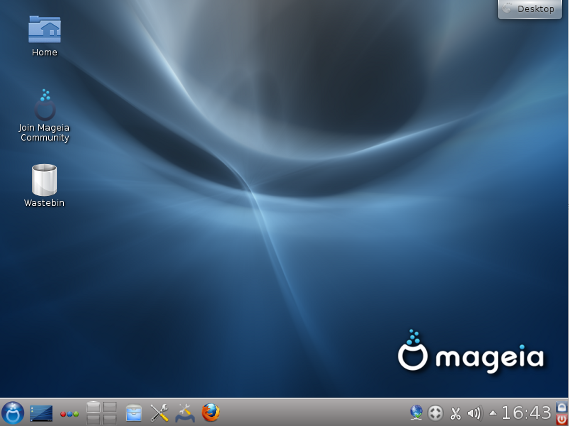Open the crossed-tools System Settings icon
569x426 pixels.
(159, 413)
